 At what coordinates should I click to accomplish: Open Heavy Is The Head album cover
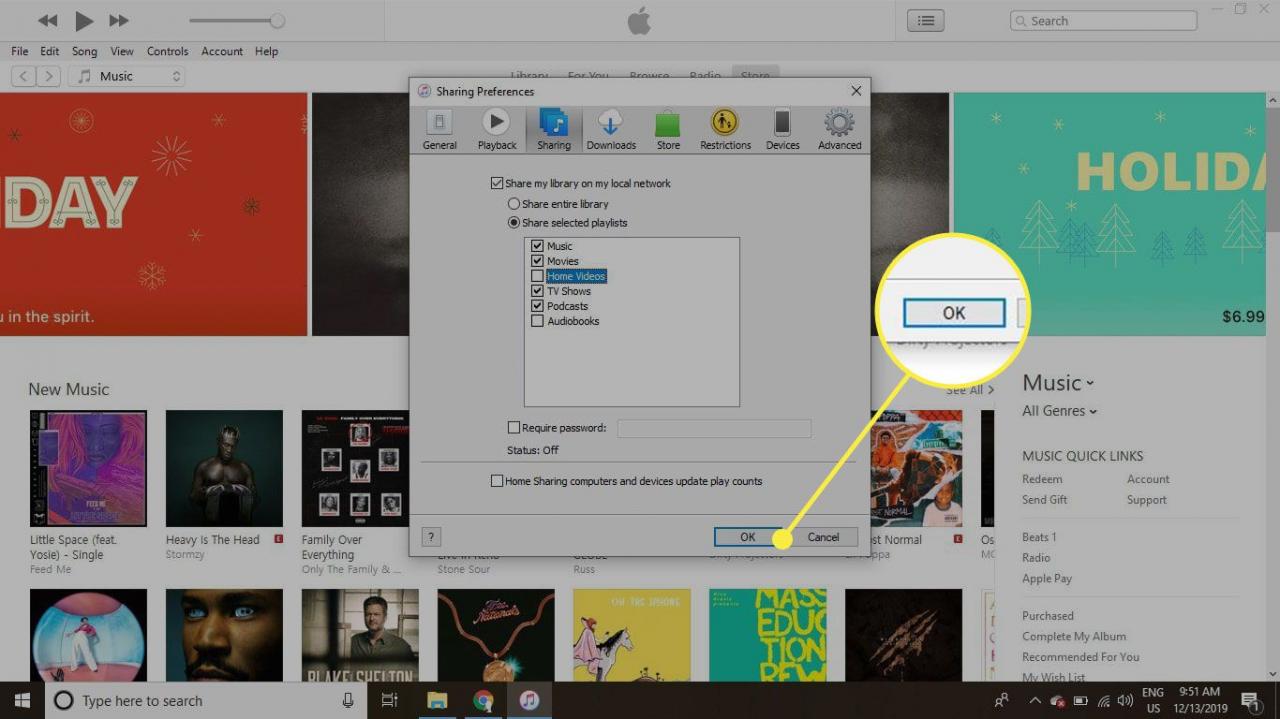coord(224,468)
